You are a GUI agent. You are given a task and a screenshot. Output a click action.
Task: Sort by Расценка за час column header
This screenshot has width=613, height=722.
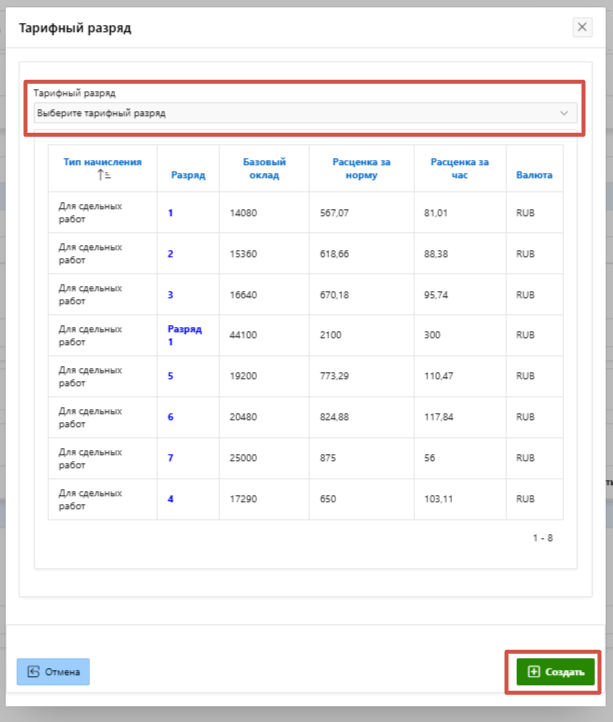coord(459,168)
